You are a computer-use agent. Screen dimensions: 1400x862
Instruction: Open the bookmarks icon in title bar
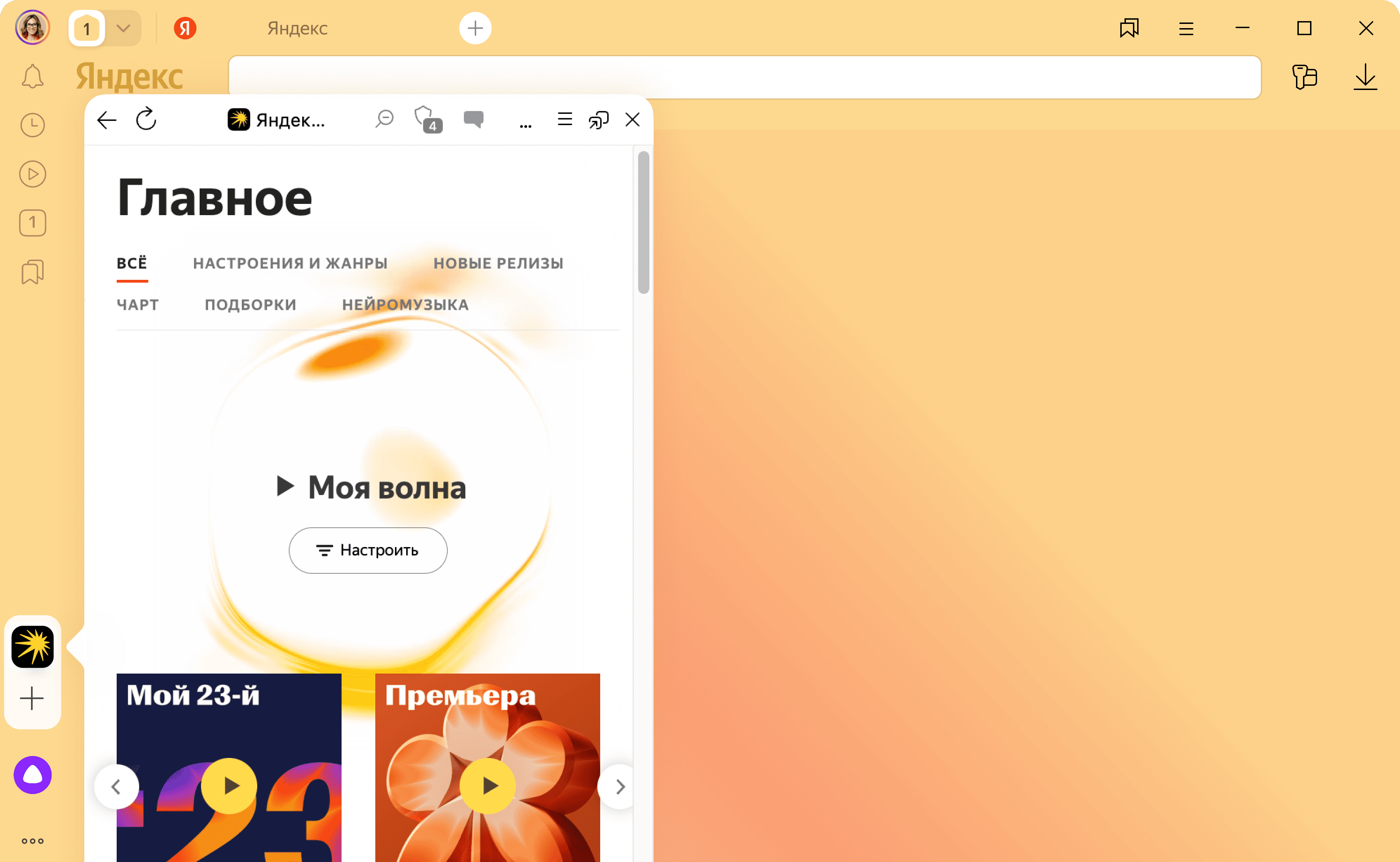click(x=1129, y=28)
